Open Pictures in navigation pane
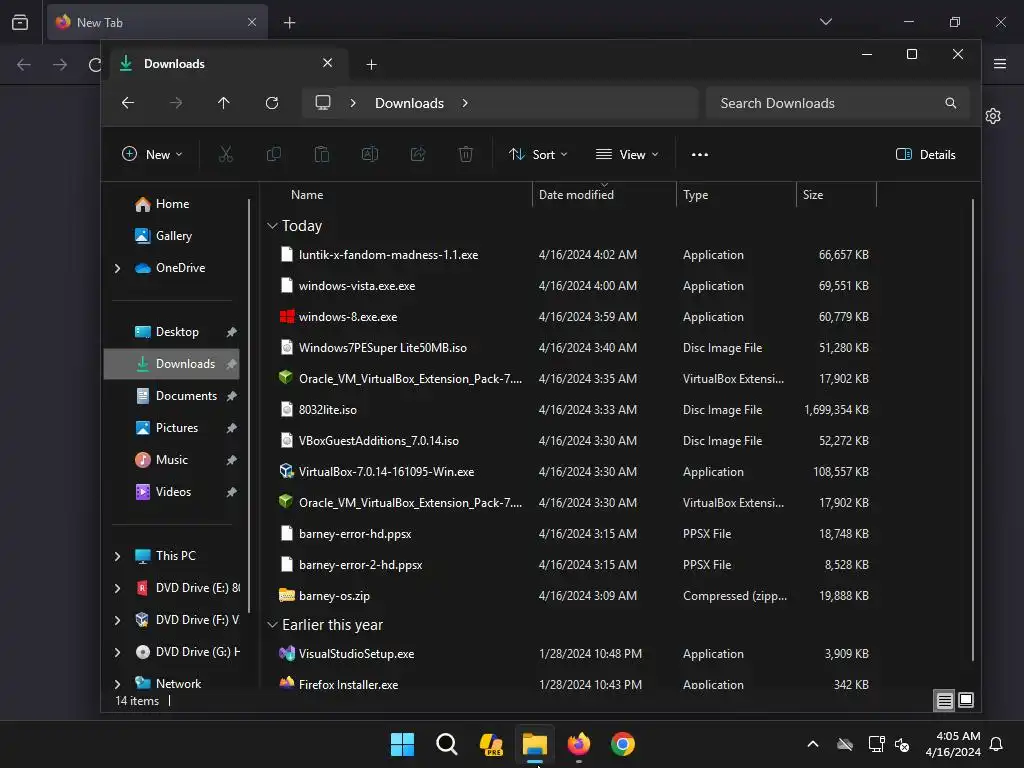This screenshot has width=1024, height=768. click(x=176, y=428)
